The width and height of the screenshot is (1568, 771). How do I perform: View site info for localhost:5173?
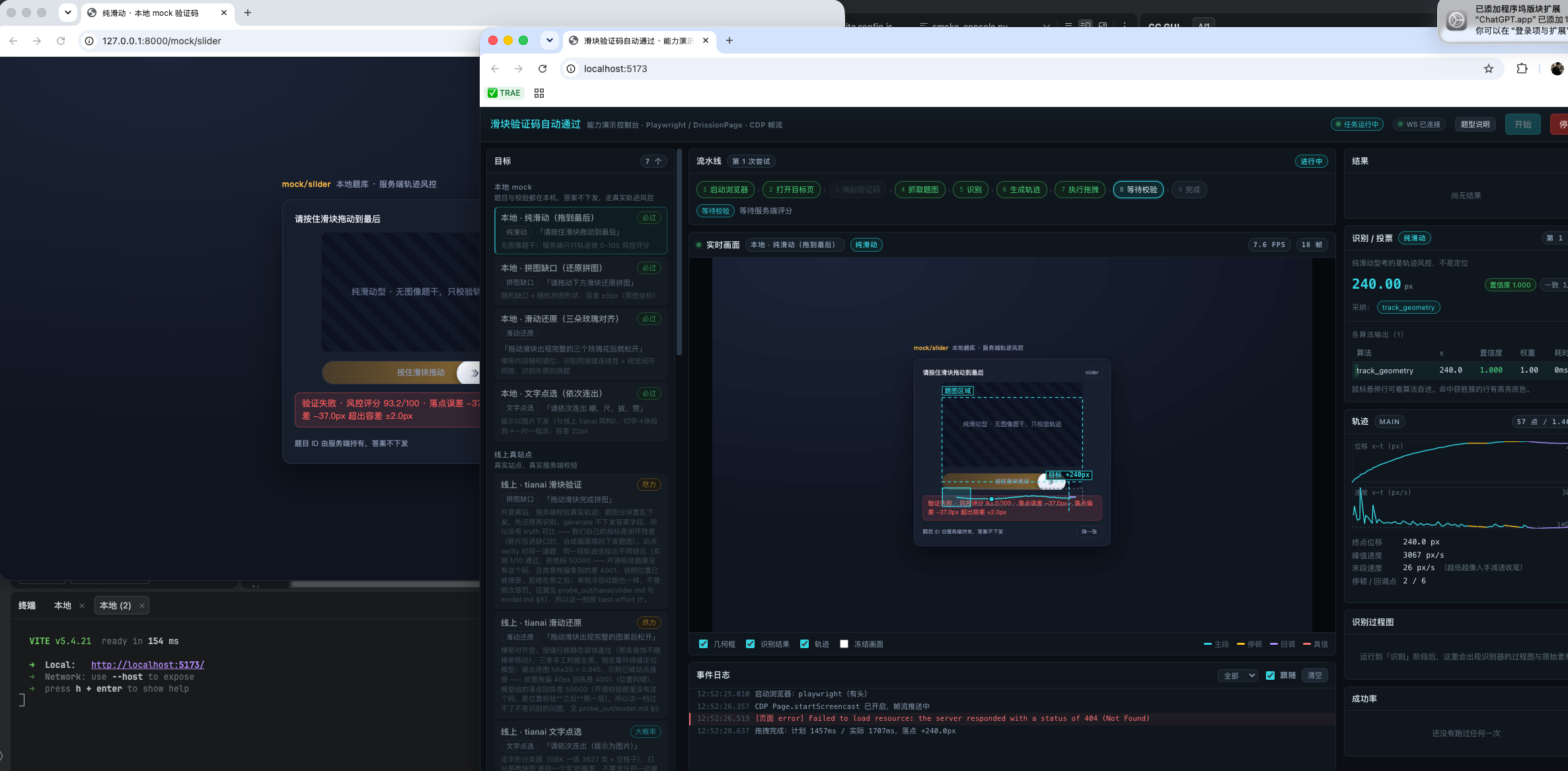571,69
